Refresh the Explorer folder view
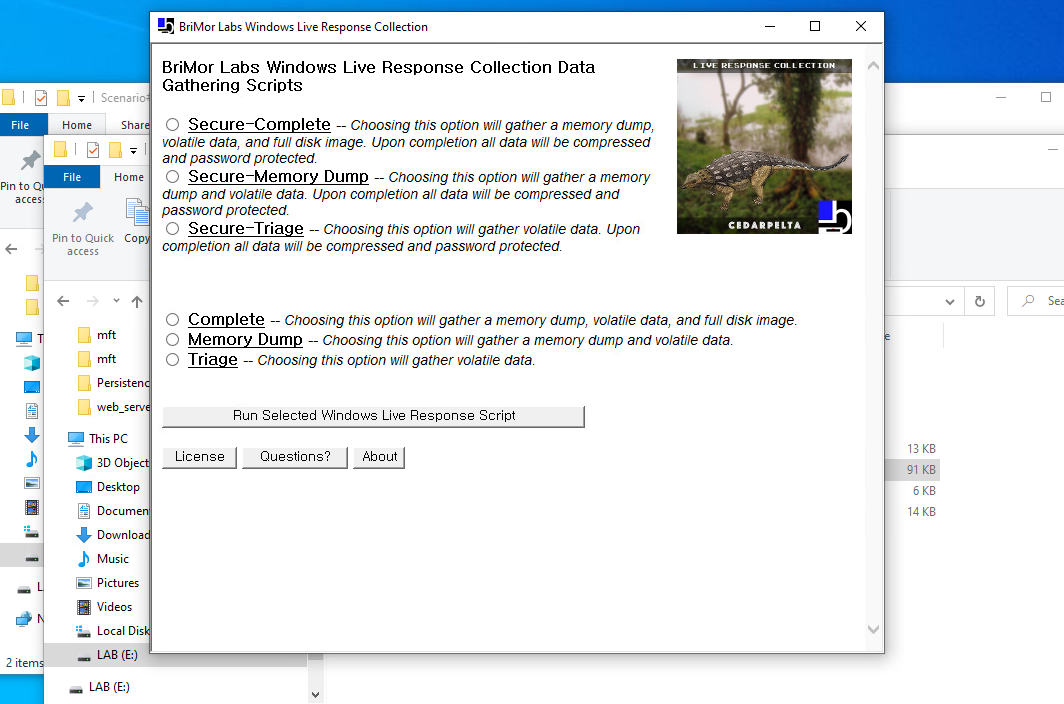The image size is (1064, 704). (980, 301)
